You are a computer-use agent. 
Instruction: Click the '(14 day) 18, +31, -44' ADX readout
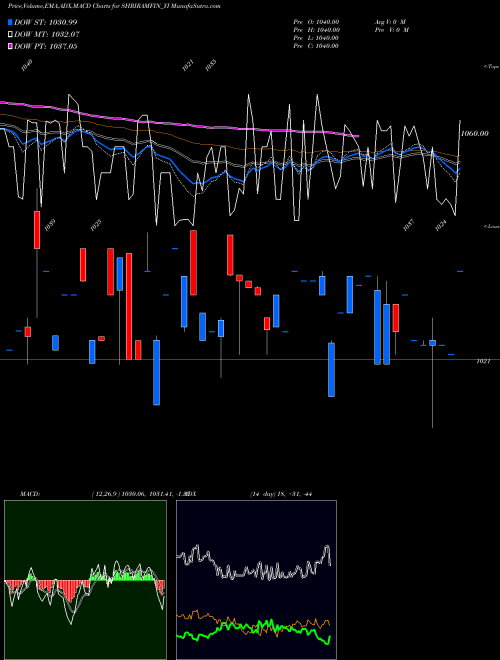[x=281, y=494]
